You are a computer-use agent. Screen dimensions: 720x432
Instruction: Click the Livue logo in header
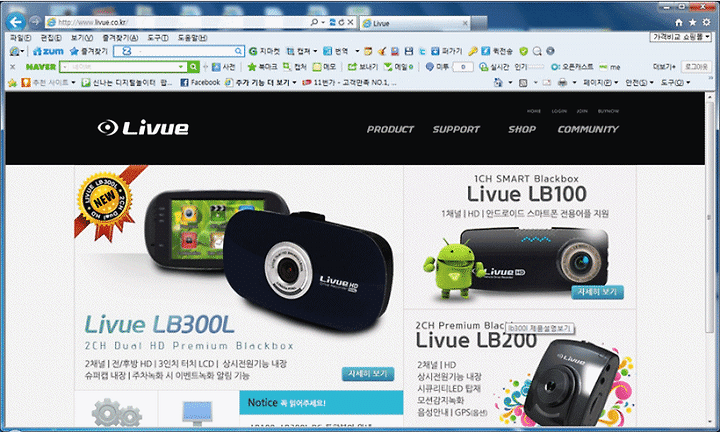point(143,128)
